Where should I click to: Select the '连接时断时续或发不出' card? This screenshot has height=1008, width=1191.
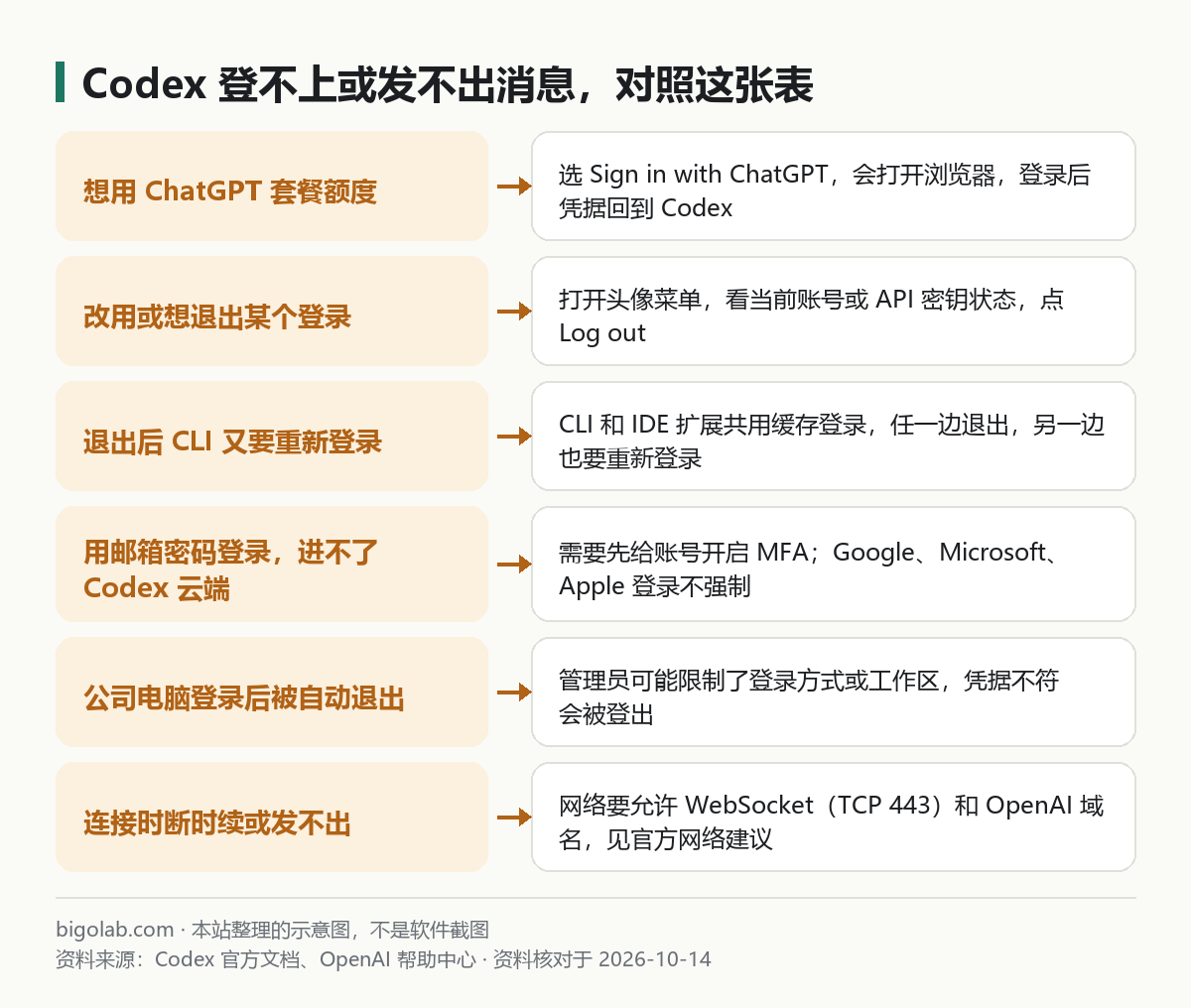(272, 817)
